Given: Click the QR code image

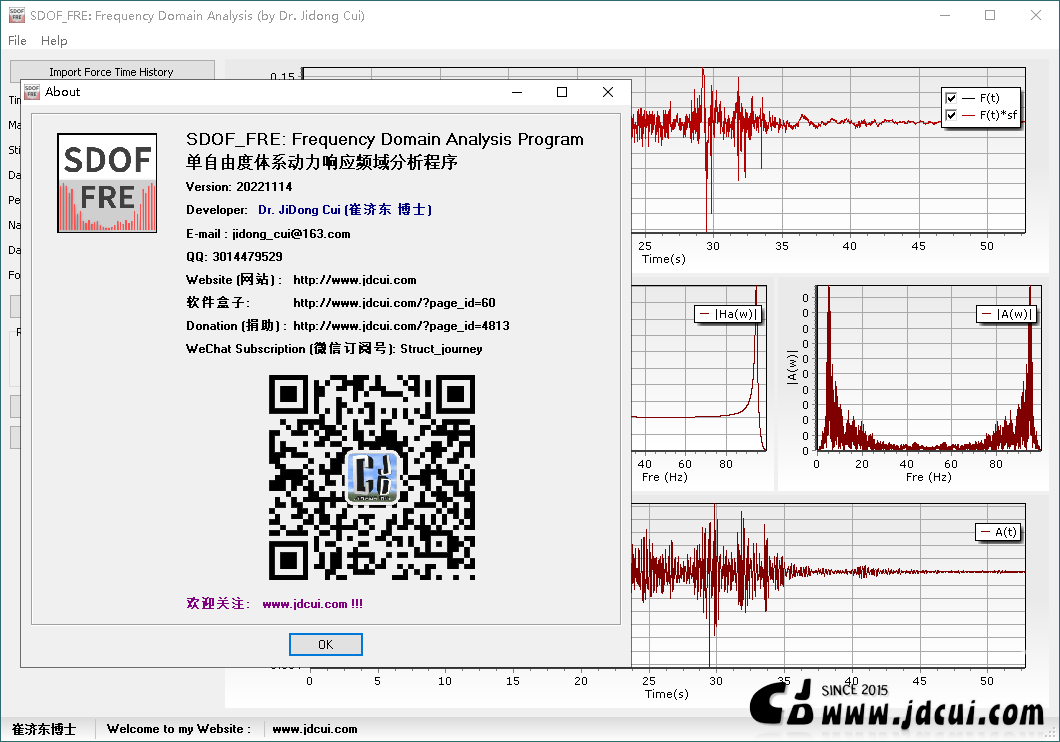Looking at the screenshot, I should click(372, 477).
